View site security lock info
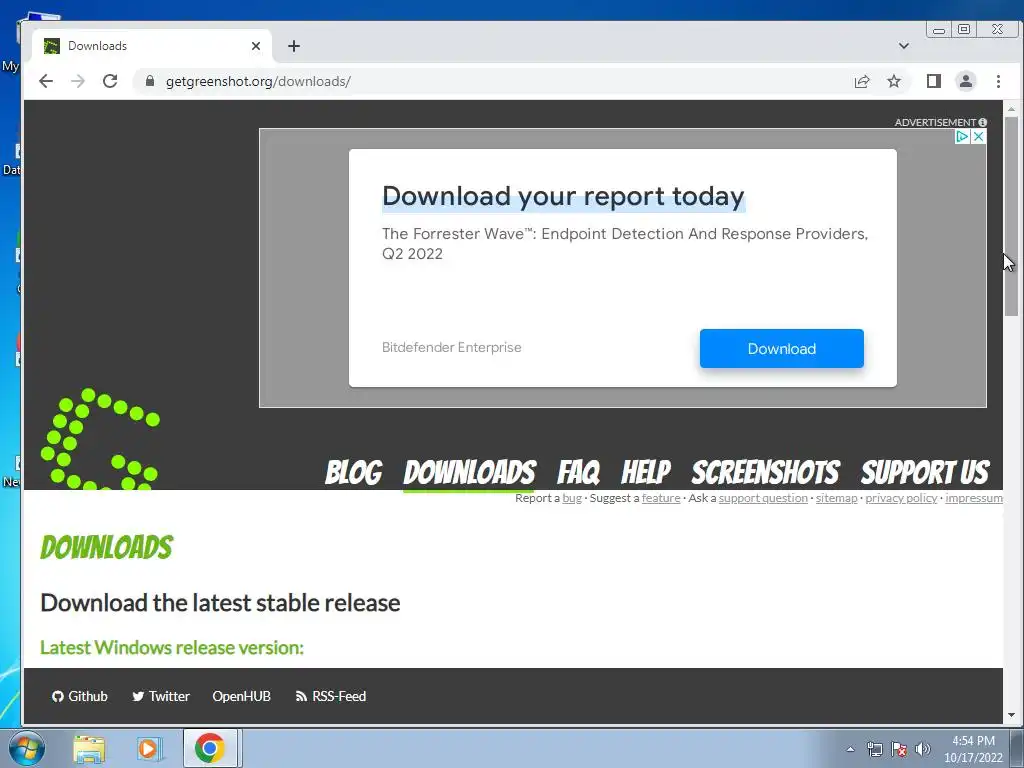Image resolution: width=1024 pixels, height=768 pixels. point(150,81)
